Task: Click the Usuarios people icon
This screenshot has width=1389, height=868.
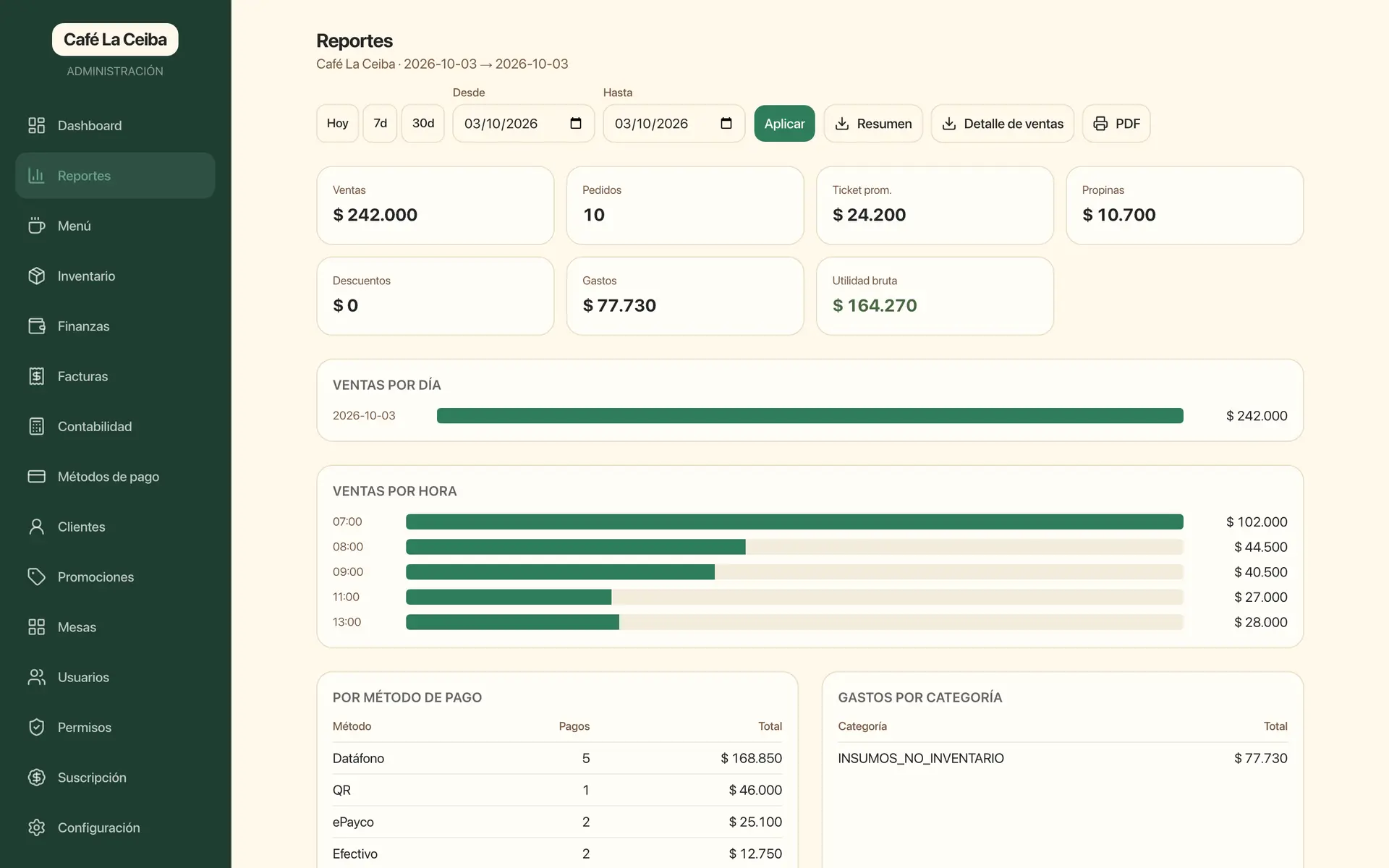Action: pyautogui.click(x=36, y=677)
